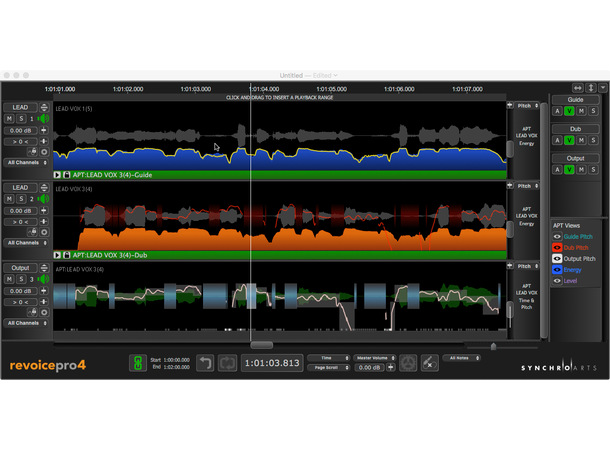610x450 pixels.
Task: Click track 3 Output name button
Action: coord(20,268)
